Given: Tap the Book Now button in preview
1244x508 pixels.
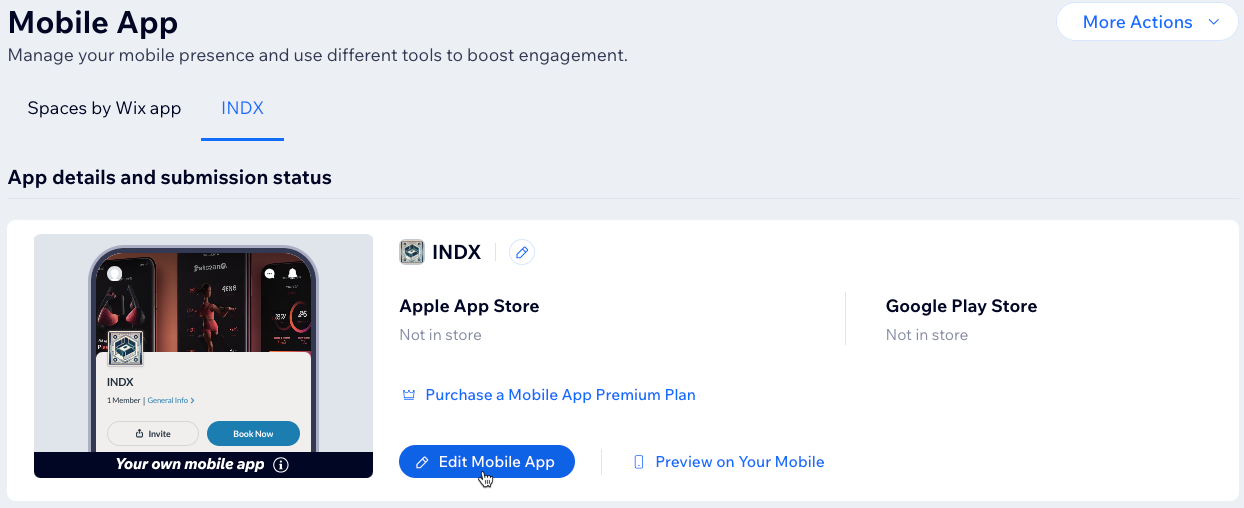Looking at the screenshot, I should [253, 434].
